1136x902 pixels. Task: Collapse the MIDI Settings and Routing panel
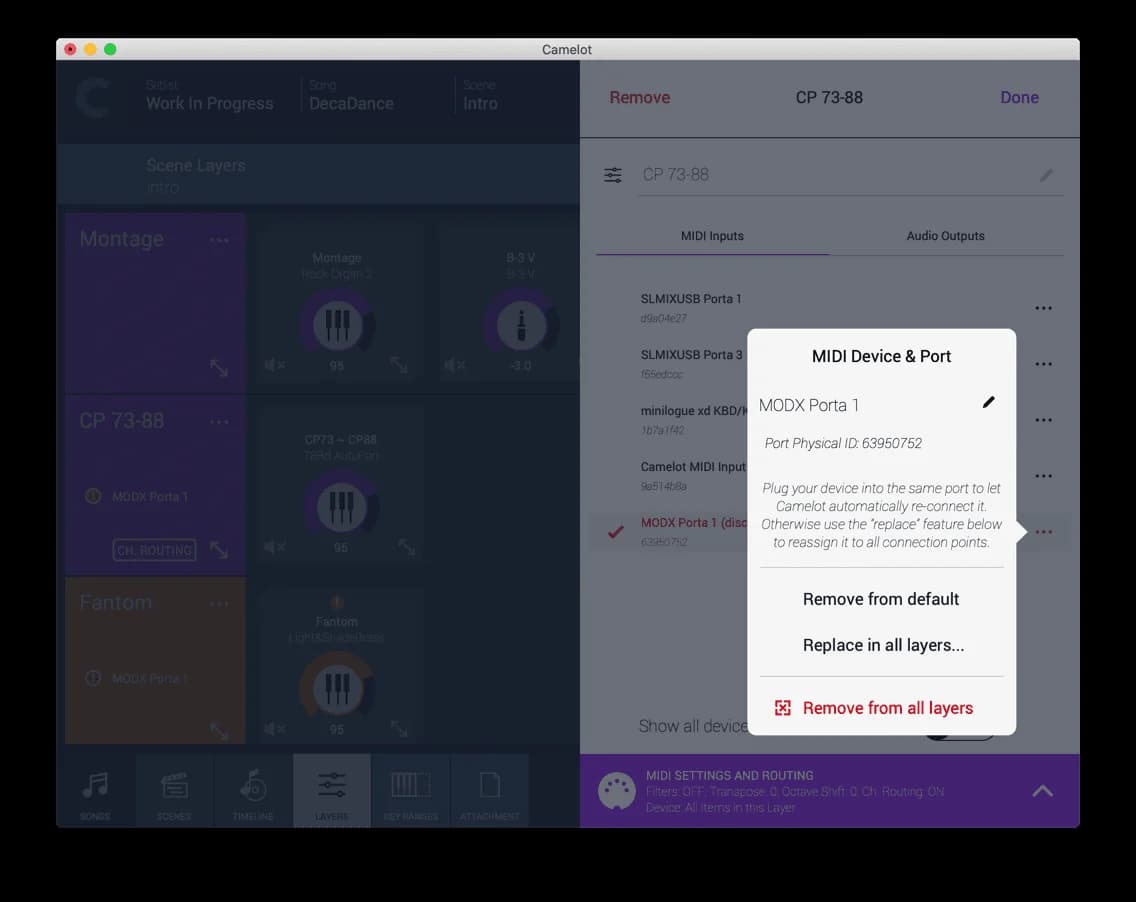pyautogui.click(x=1042, y=789)
